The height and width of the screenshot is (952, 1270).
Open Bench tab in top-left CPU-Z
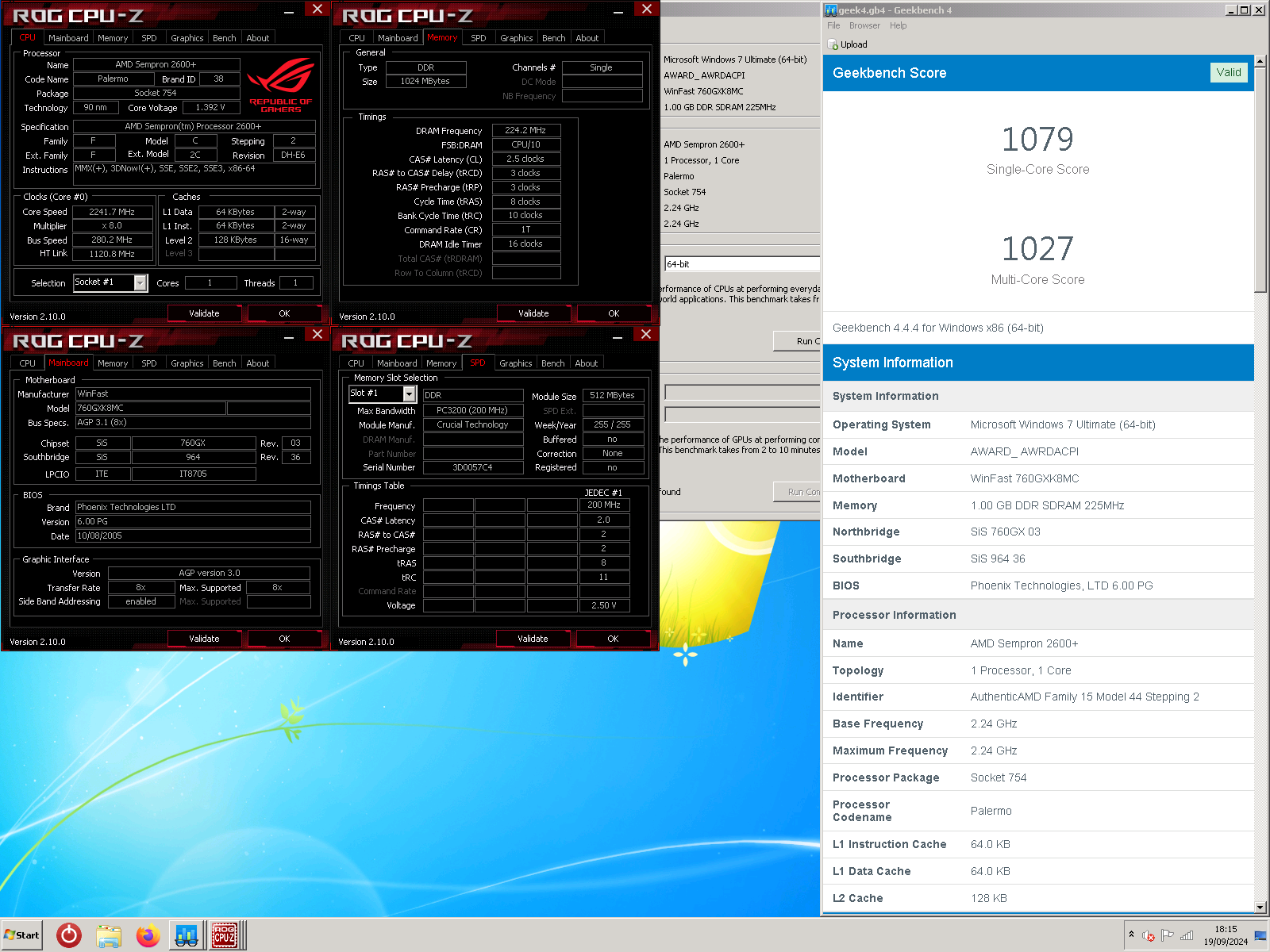pyautogui.click(x=225, y=38)
